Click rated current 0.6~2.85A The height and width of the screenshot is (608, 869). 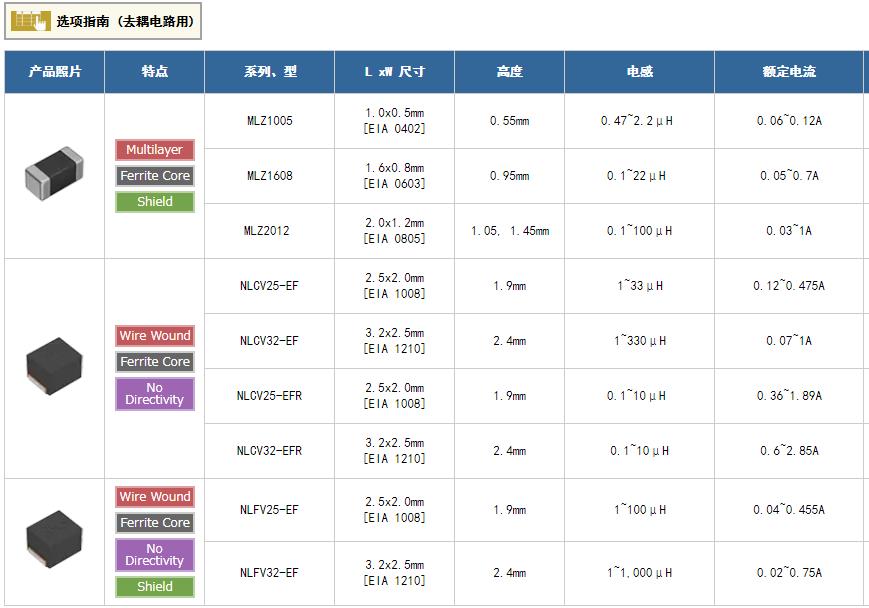pyautogui.click(x=789, y=451)
